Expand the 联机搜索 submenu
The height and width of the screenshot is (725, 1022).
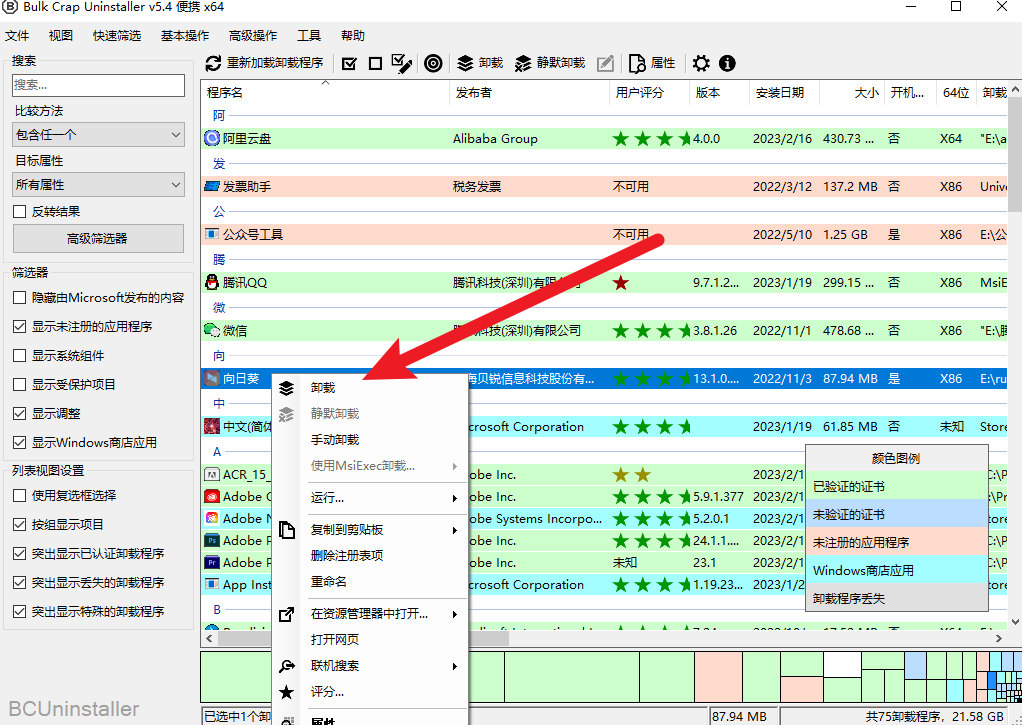[x=455, y=666]
